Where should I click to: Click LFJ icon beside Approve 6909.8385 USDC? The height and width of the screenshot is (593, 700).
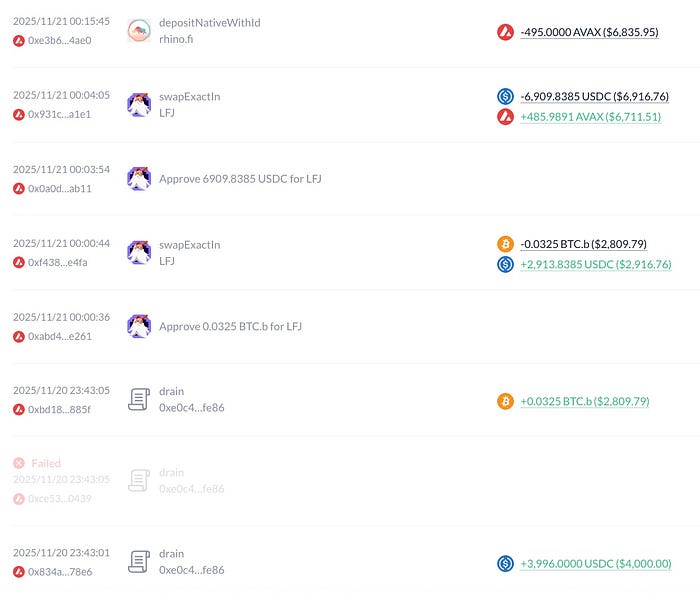[139, 179]
